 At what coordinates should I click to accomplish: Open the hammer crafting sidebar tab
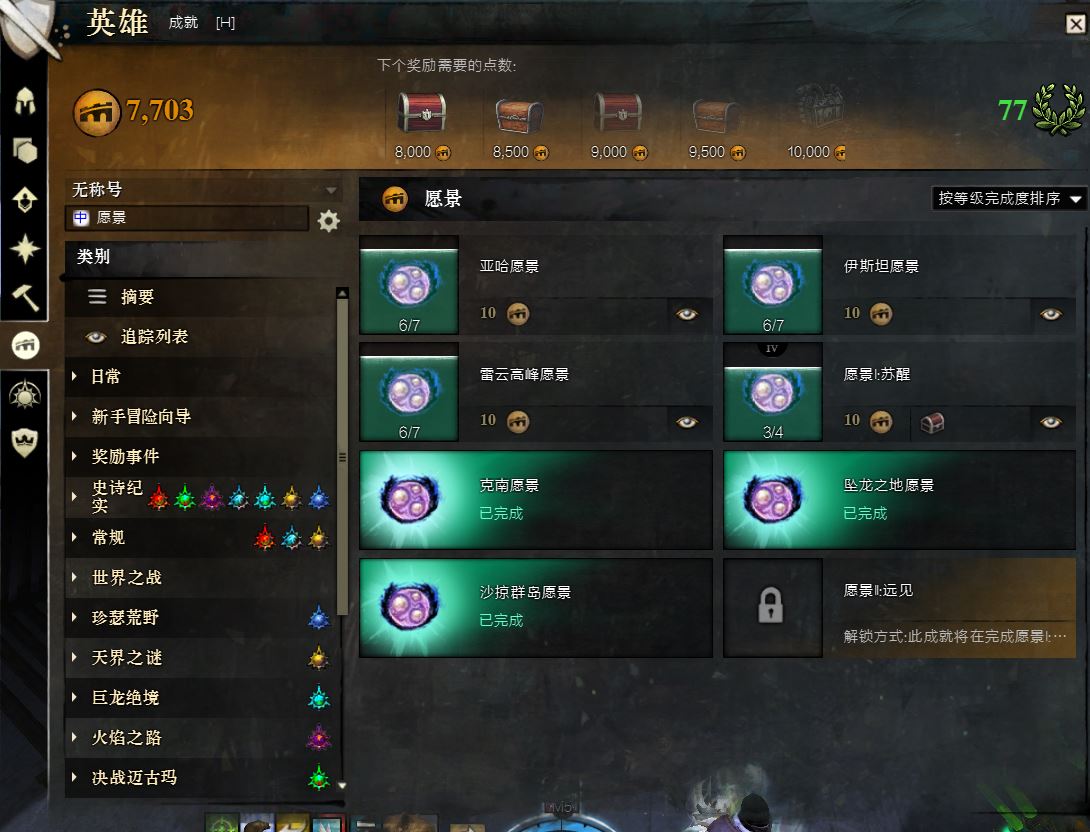pos(25,297)
